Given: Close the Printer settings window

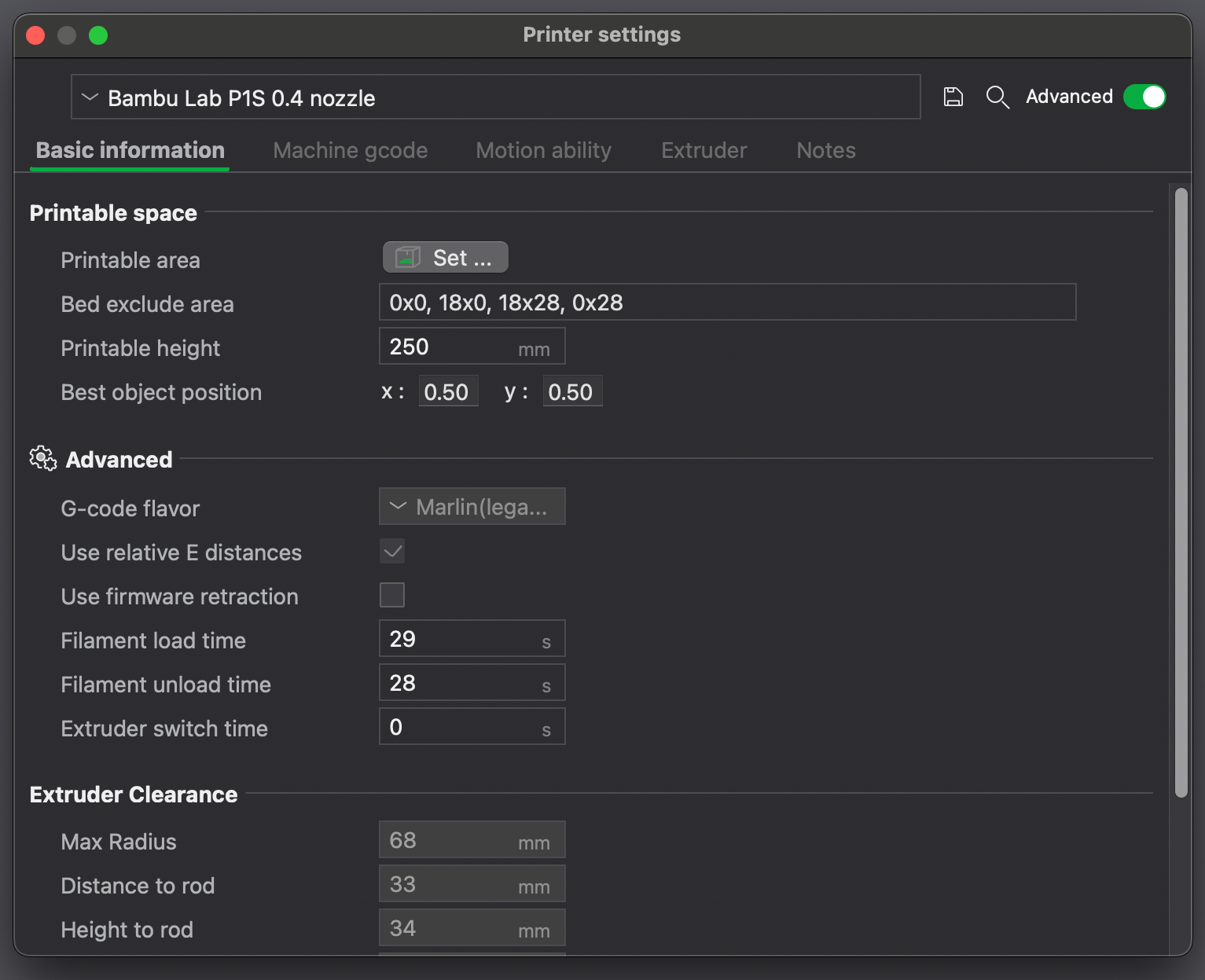Looking at the screenshot, I should 35,35.
